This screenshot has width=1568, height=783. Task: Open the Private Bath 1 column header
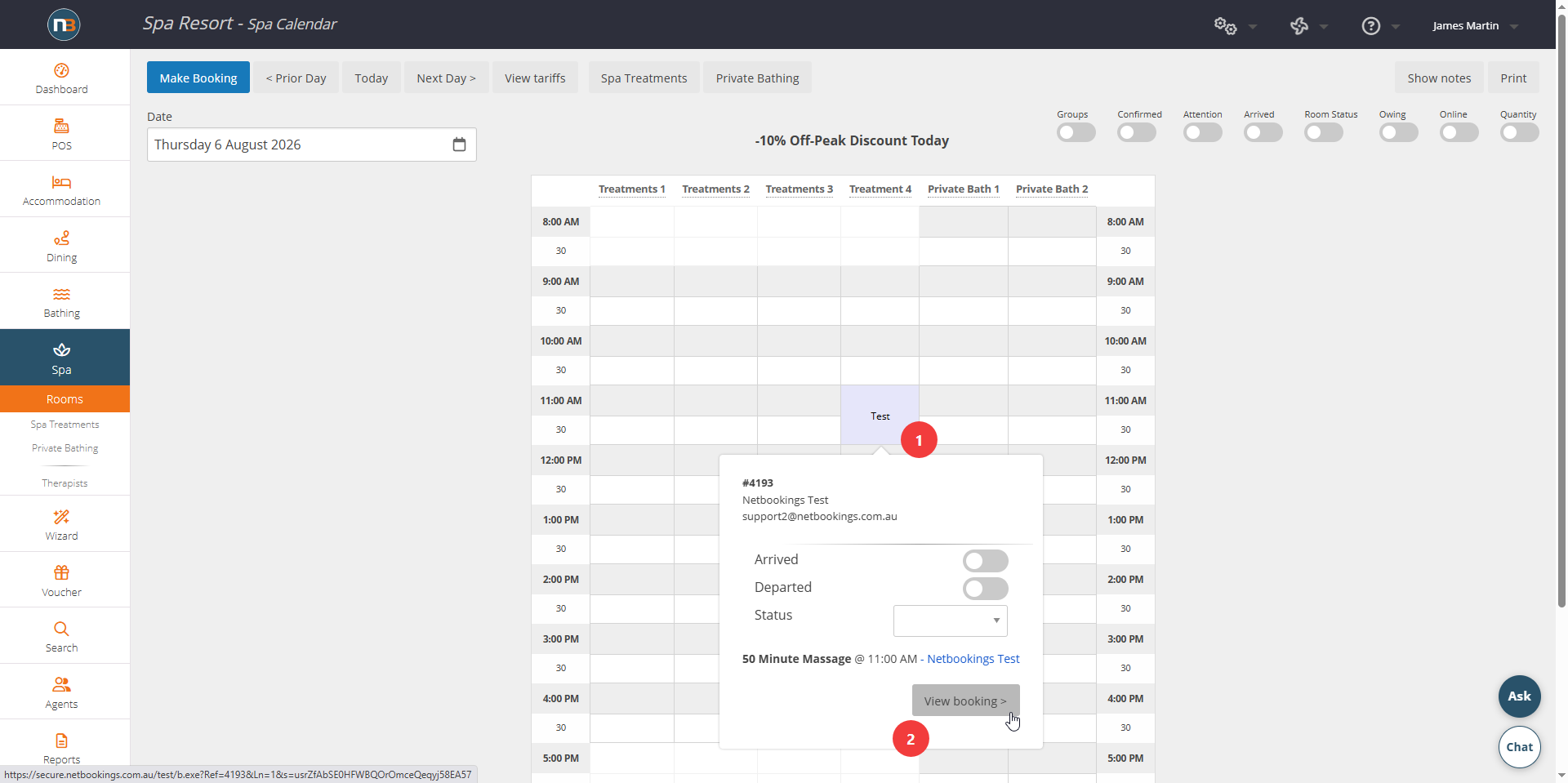click(x=964, y=189)
